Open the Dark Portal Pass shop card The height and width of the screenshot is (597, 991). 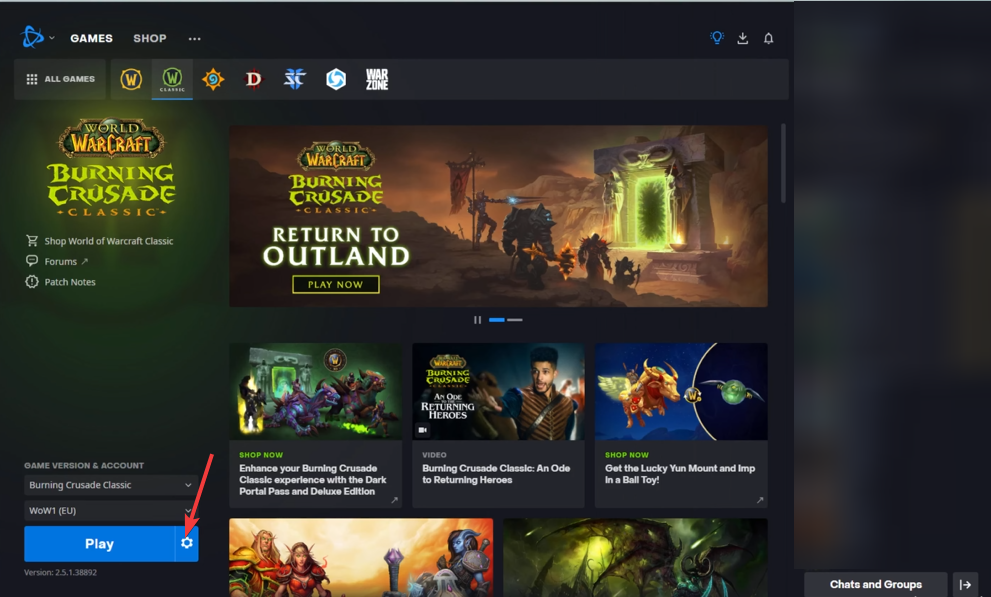coord(315,425)
